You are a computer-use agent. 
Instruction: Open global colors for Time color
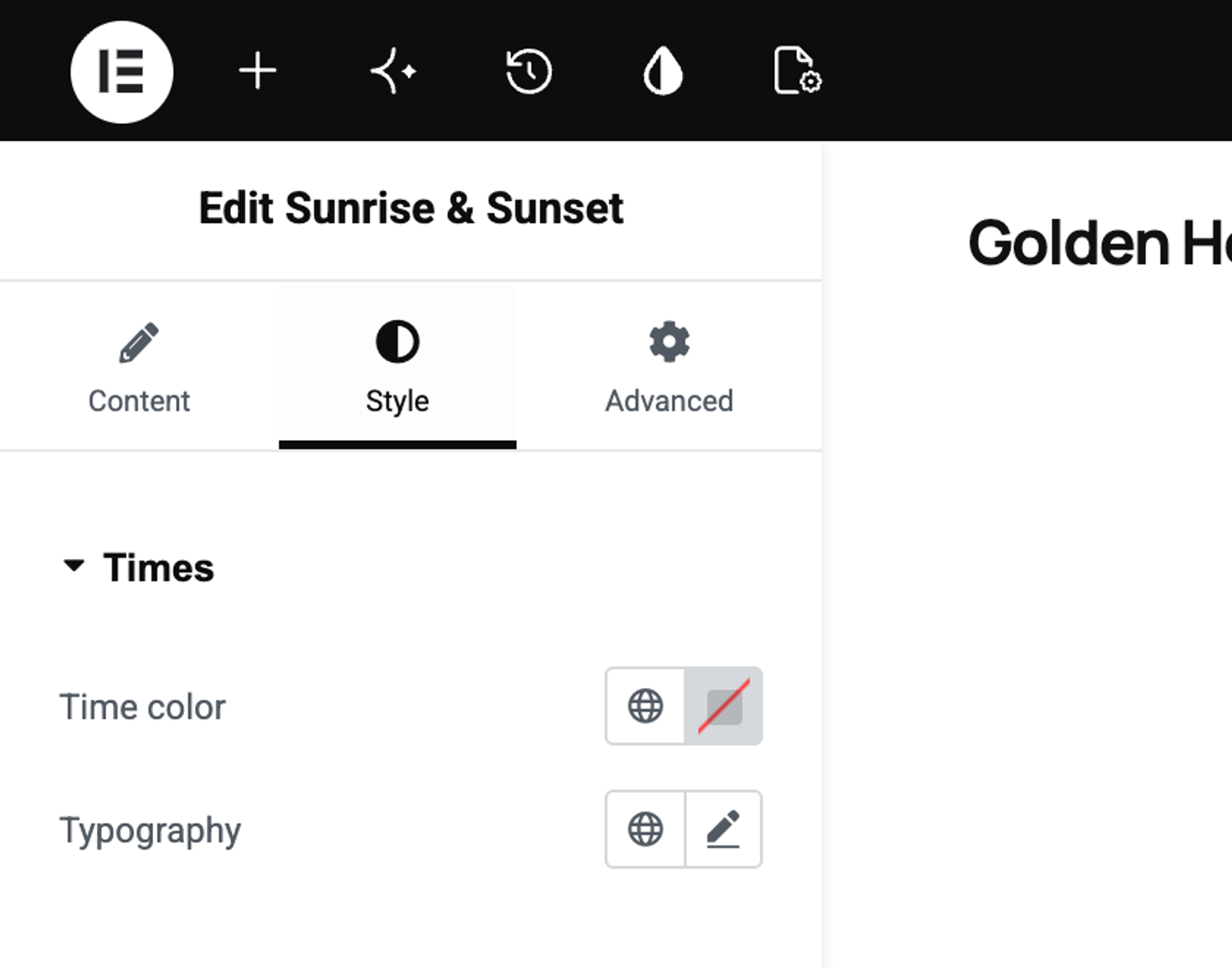pos(645,706)
